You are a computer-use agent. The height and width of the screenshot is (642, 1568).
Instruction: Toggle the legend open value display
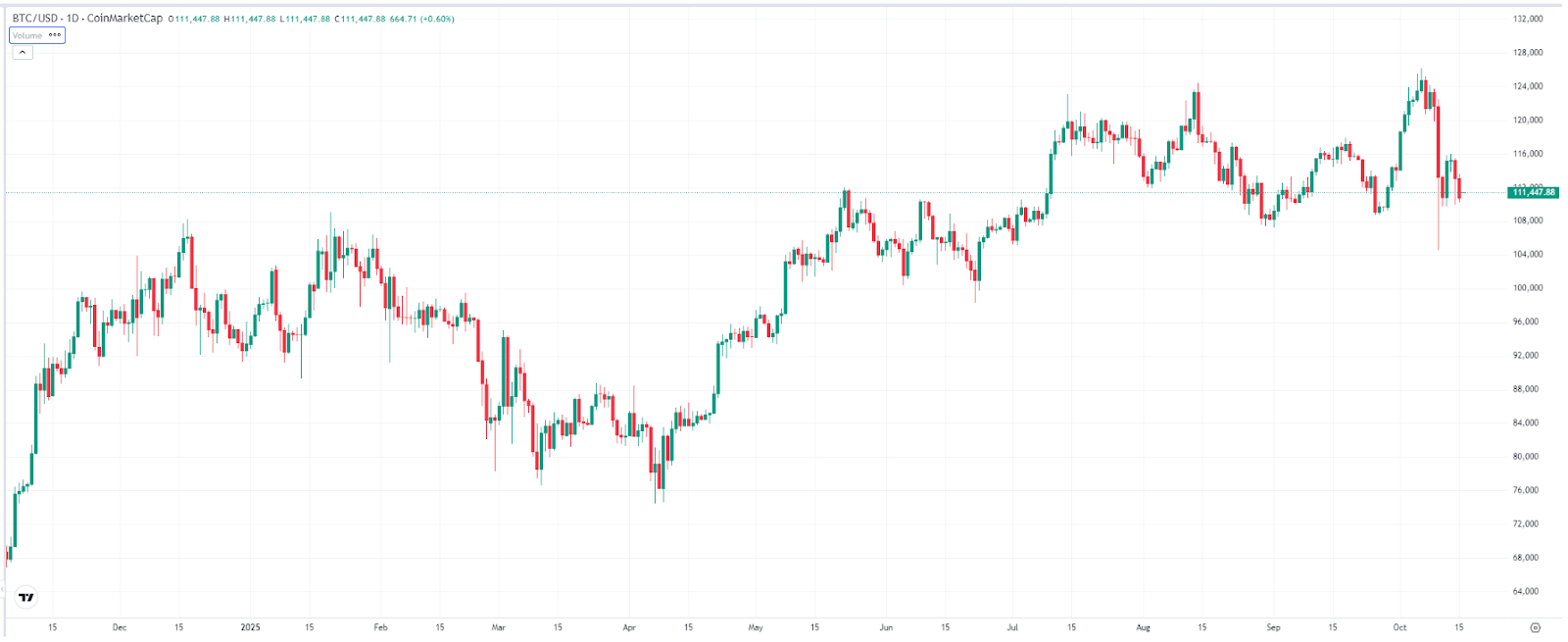(196, 17)
